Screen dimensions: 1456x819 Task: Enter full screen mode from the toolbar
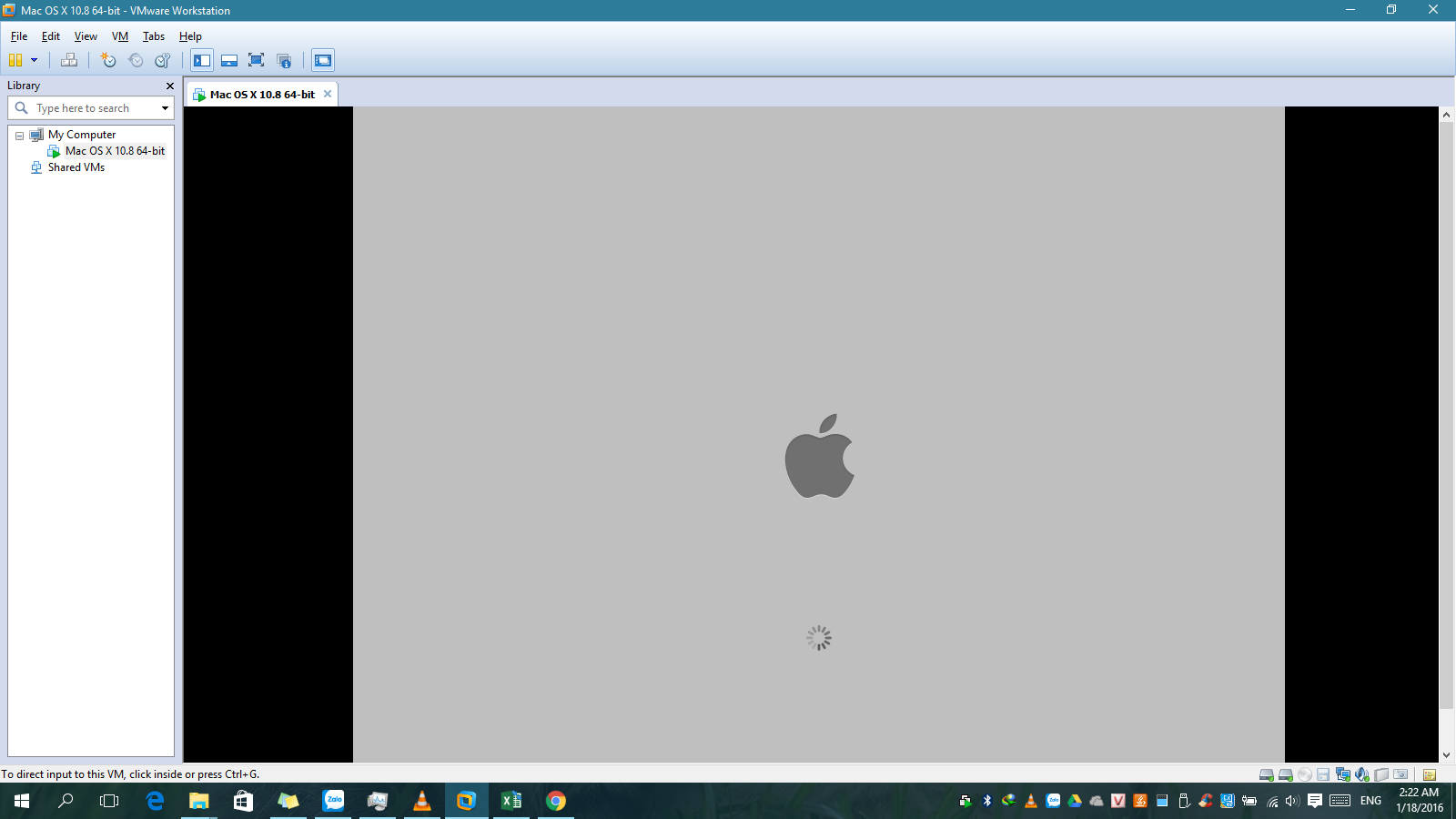(x=257, y=60)
